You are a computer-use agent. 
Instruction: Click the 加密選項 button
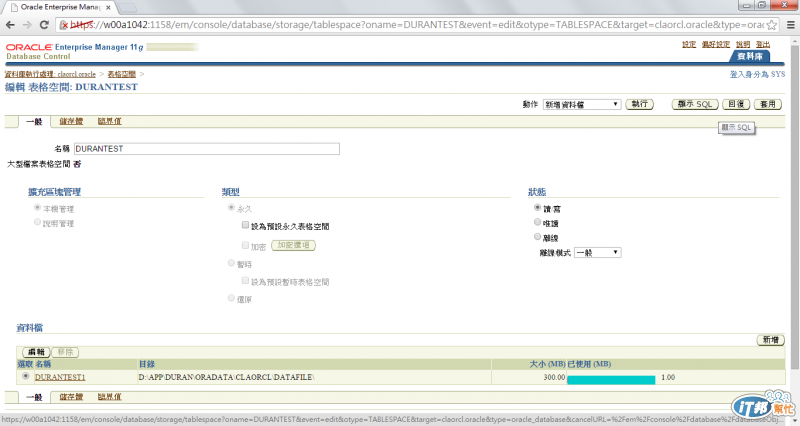[293, 245]
